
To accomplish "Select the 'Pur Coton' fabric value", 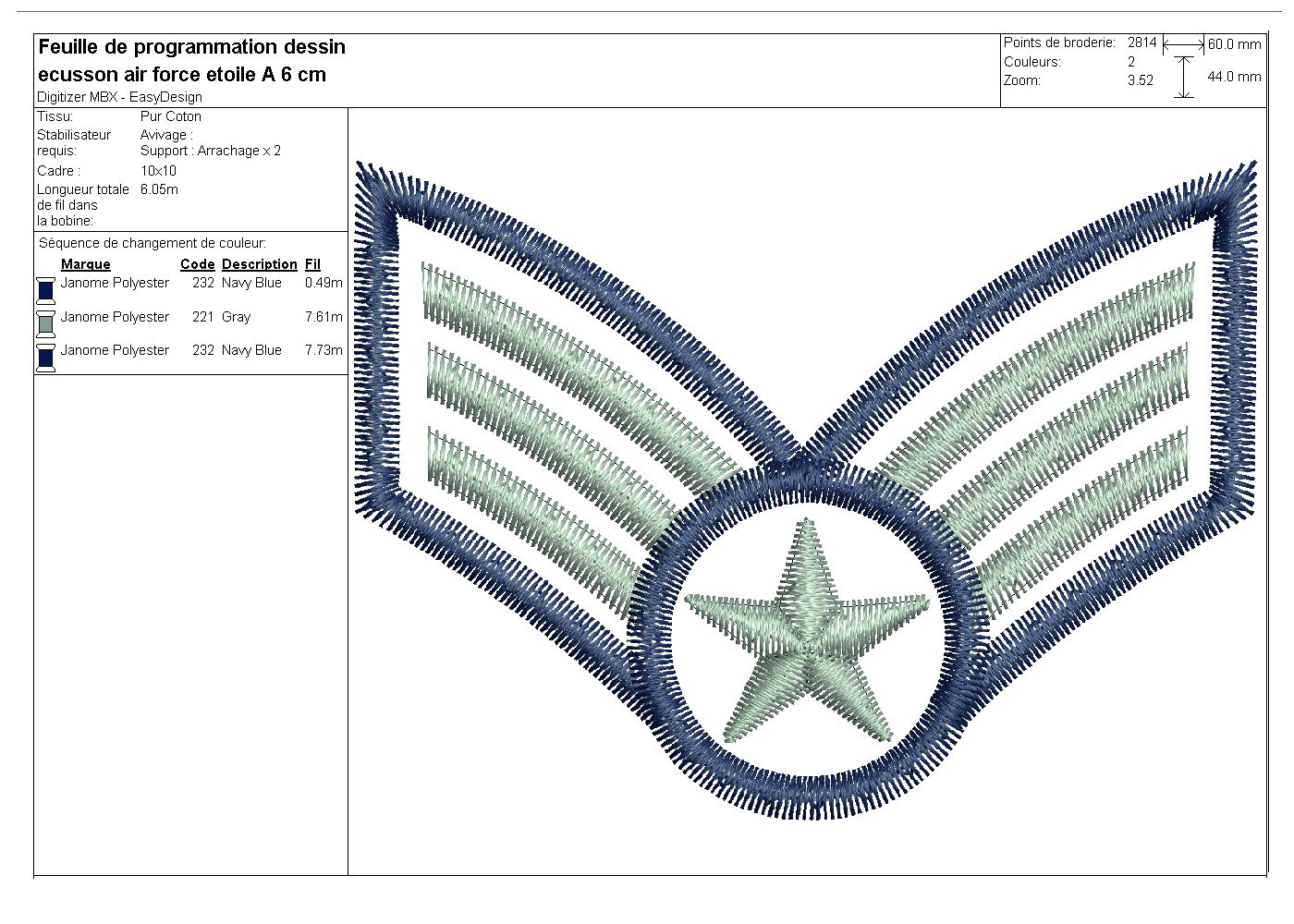I will tap(171, 116).
